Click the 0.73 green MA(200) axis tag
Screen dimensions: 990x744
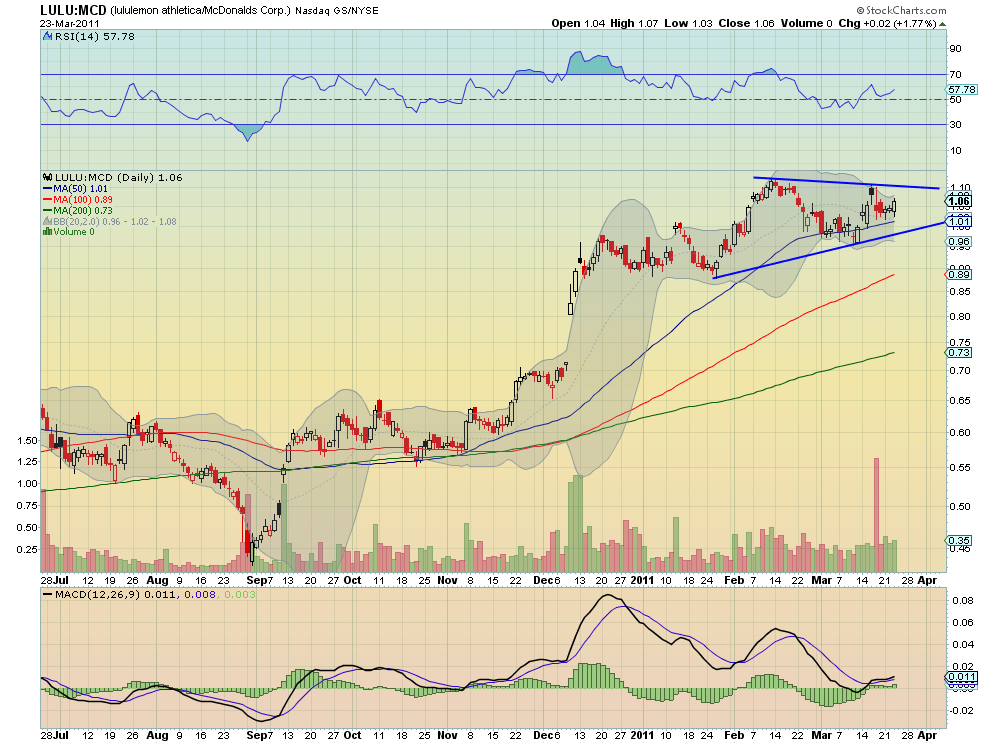959,352
